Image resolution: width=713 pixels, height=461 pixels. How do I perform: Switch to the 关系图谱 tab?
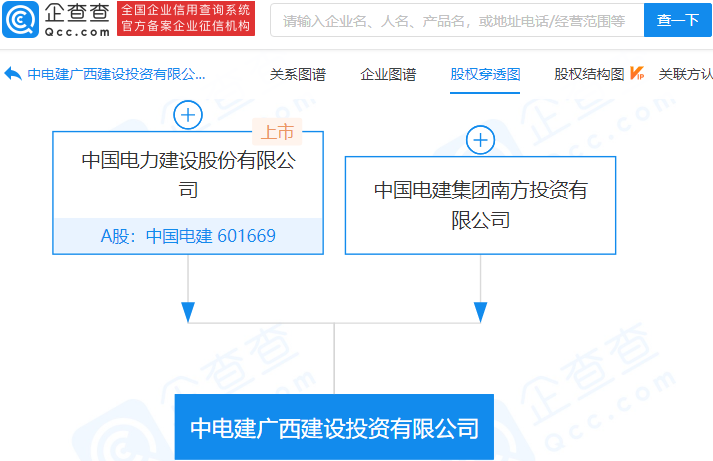298,74
